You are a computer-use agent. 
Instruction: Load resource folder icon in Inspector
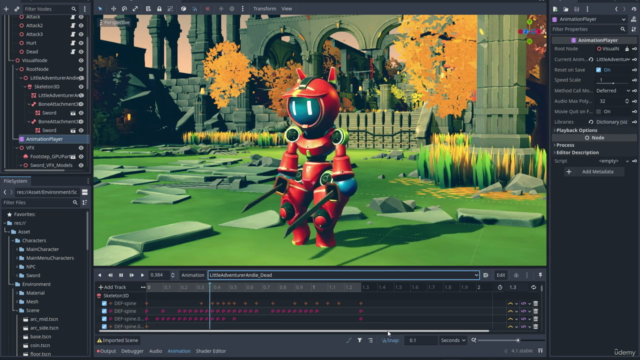click(566, 9)
